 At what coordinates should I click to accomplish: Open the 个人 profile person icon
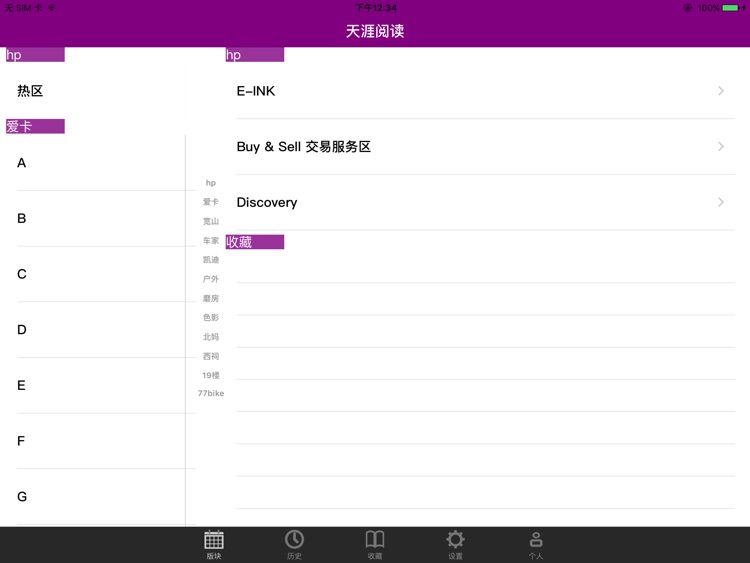coord(536,541)
